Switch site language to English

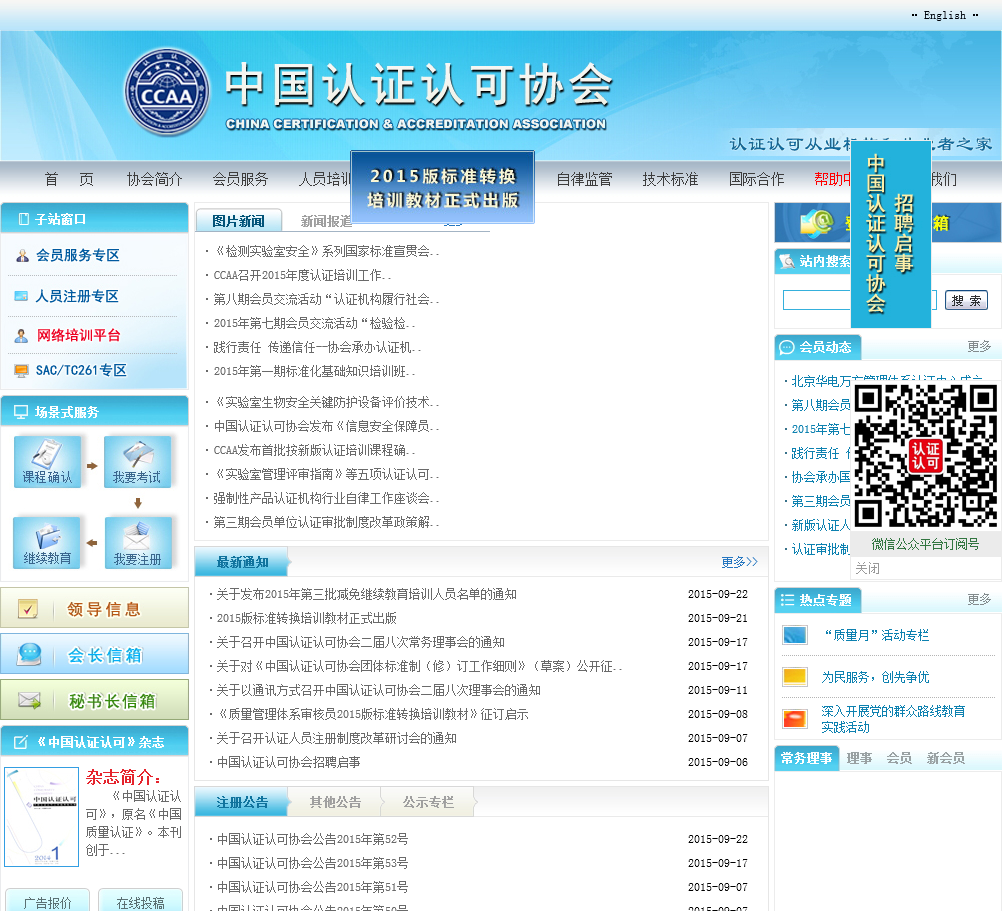click(x=944, y=15)
